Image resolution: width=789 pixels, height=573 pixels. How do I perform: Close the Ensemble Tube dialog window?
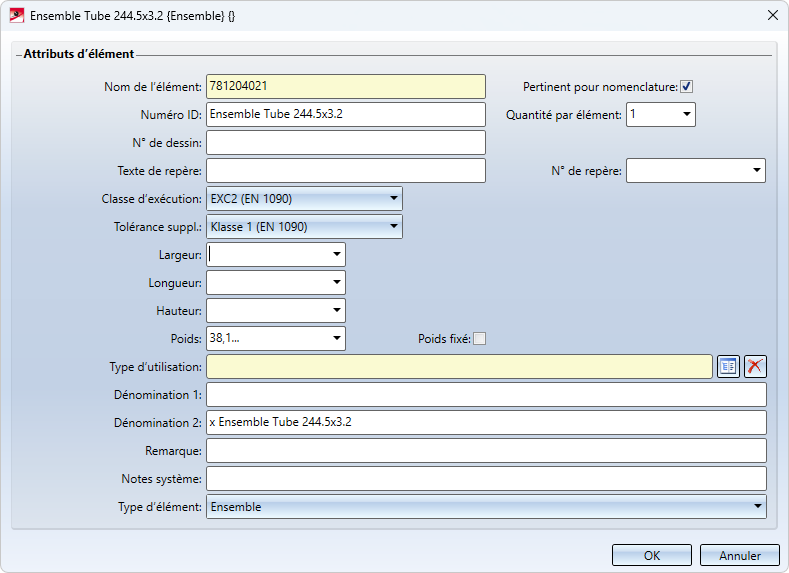772,16
